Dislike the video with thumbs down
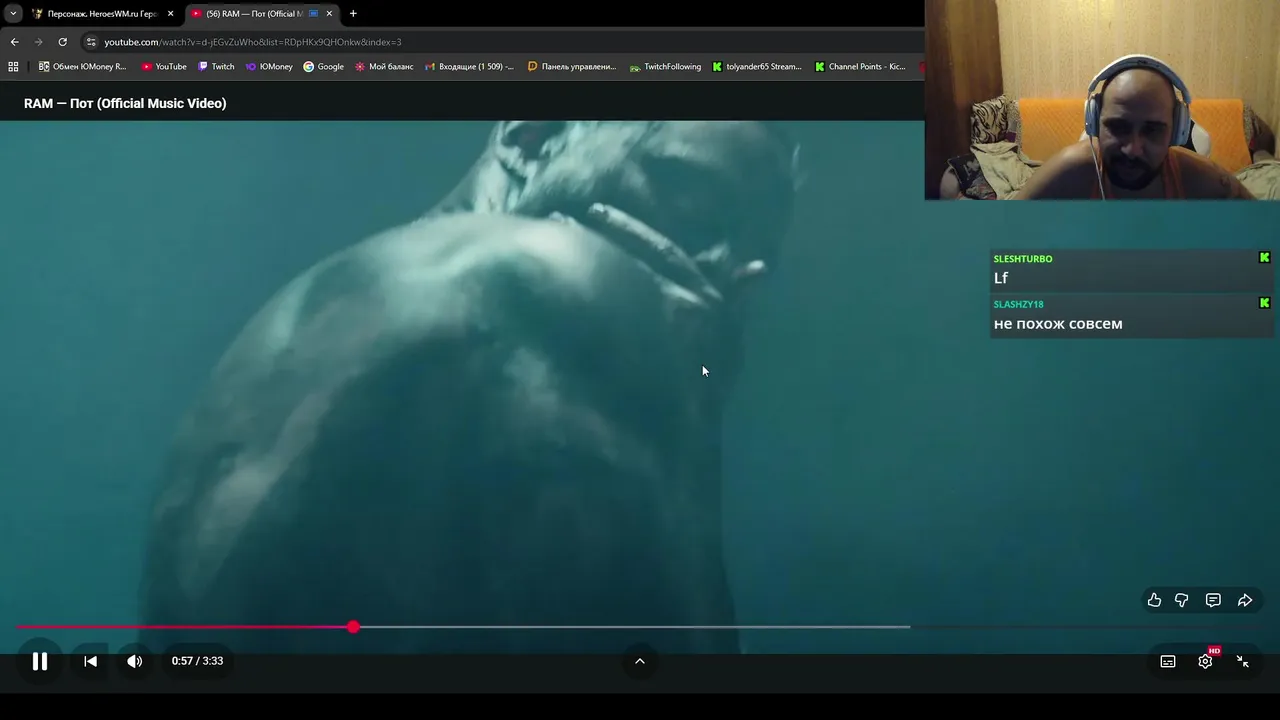 click(1182, 600)
